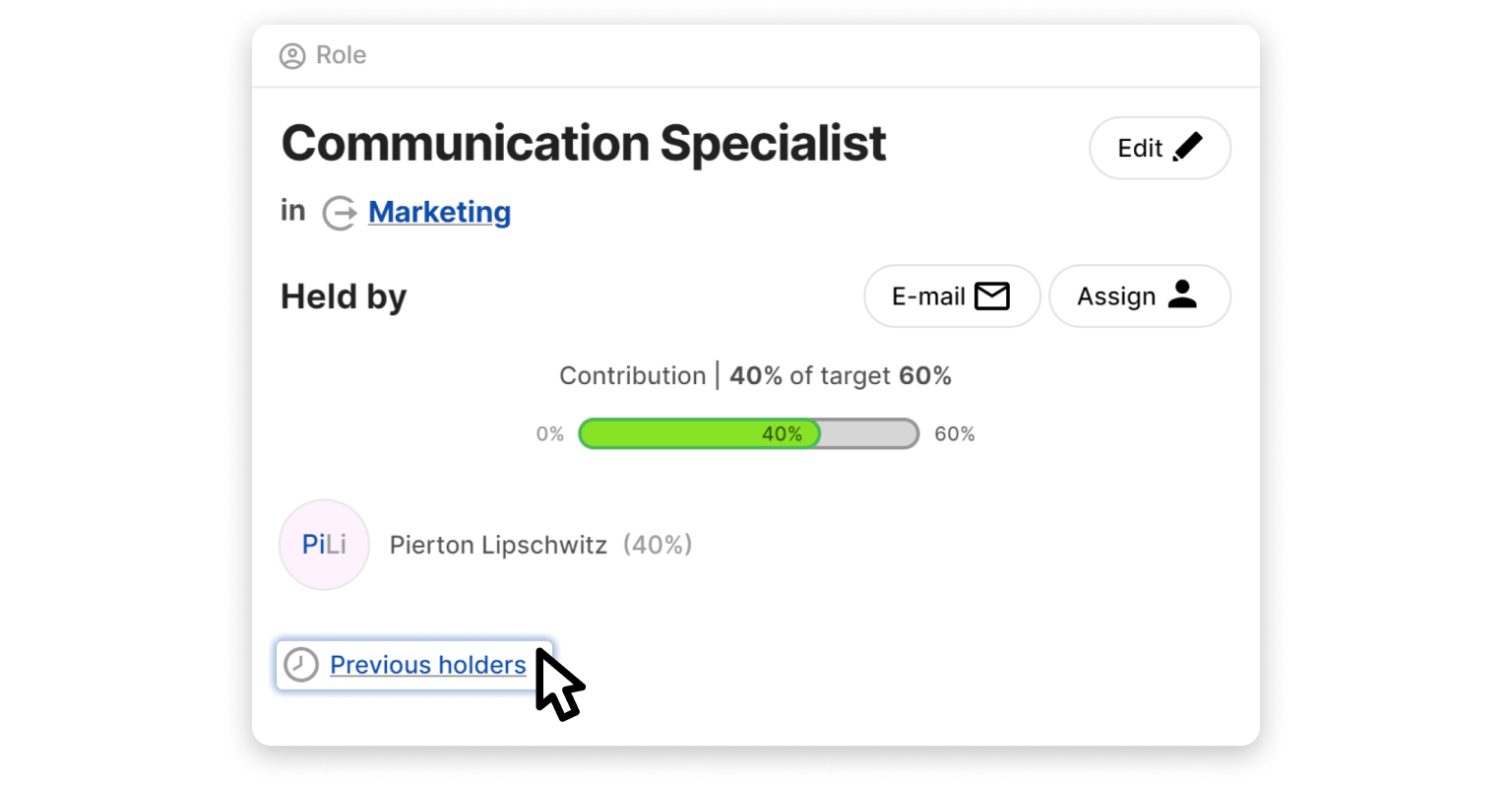Click the PiLi avatar circle
This screenshot has width=1512, height=786.
[324, 545]
